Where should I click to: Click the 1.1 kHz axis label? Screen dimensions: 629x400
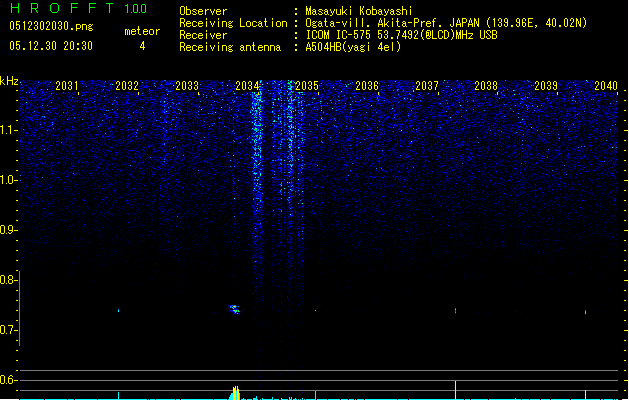tap(9, 130)
